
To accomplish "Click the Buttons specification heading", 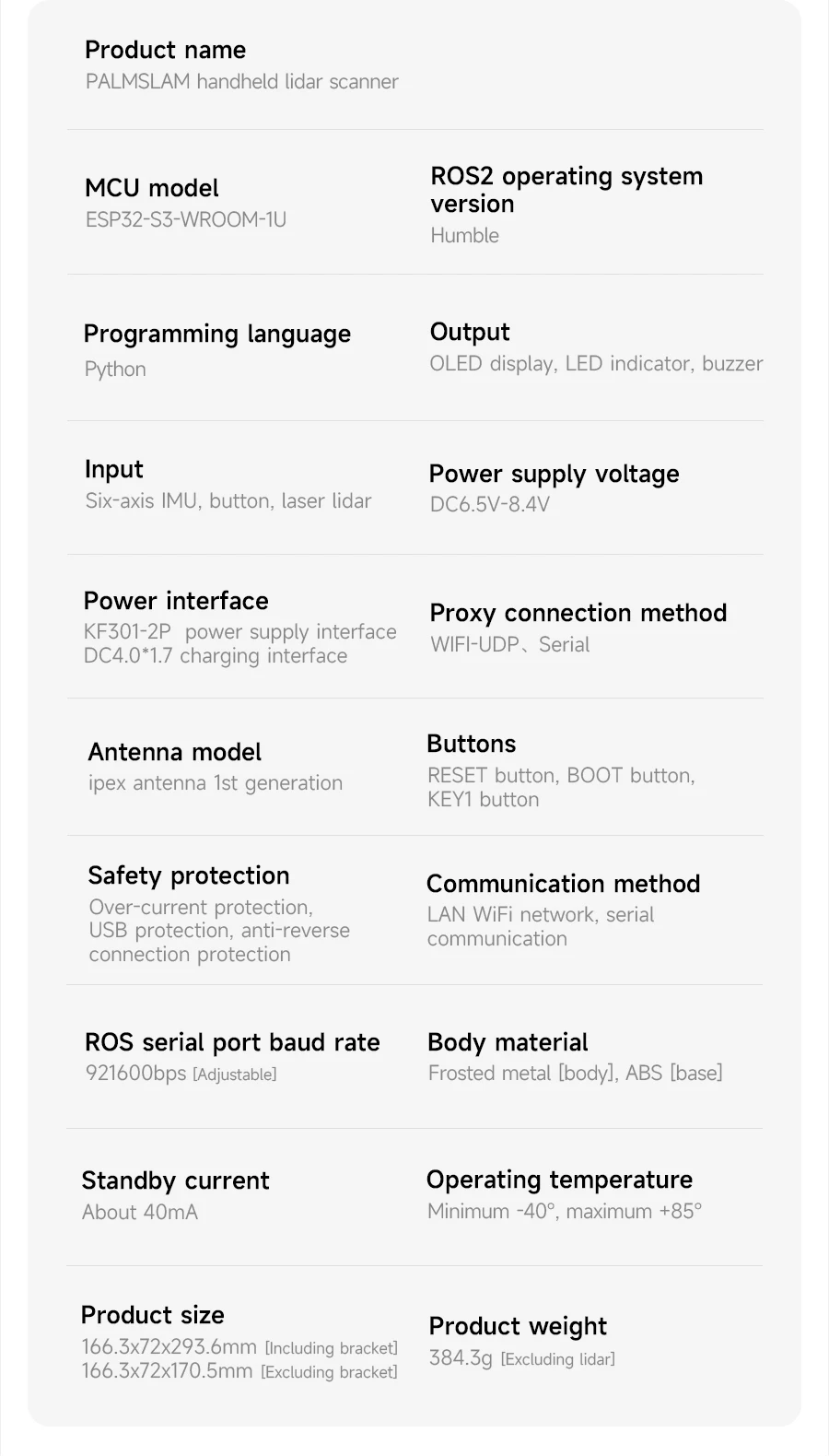I will pos(471,744).
